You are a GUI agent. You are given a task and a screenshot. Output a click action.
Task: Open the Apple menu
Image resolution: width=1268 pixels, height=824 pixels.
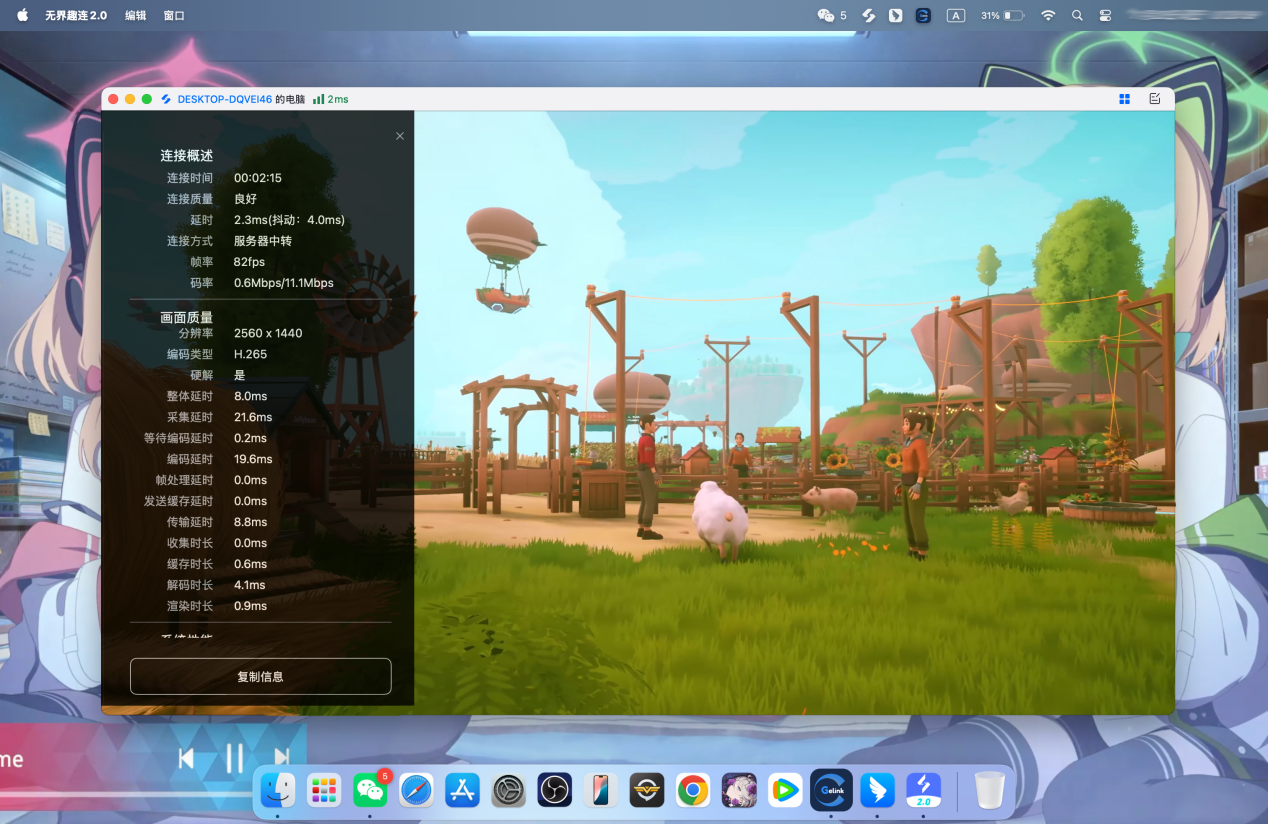(22, 16)
